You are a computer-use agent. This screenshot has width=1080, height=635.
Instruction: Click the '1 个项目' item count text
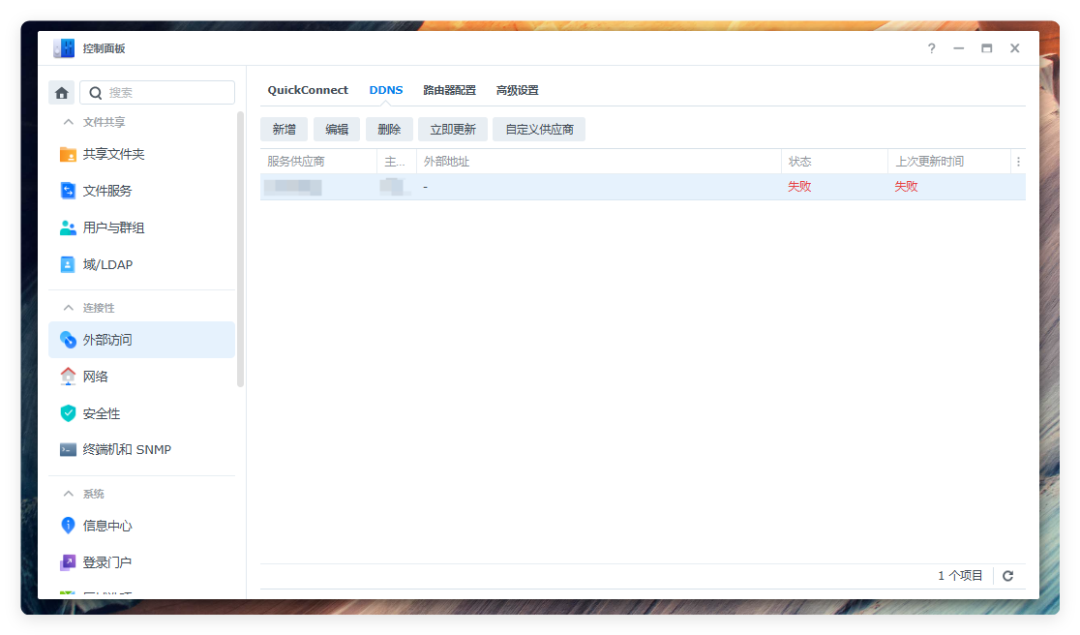[x=959, y=576]
